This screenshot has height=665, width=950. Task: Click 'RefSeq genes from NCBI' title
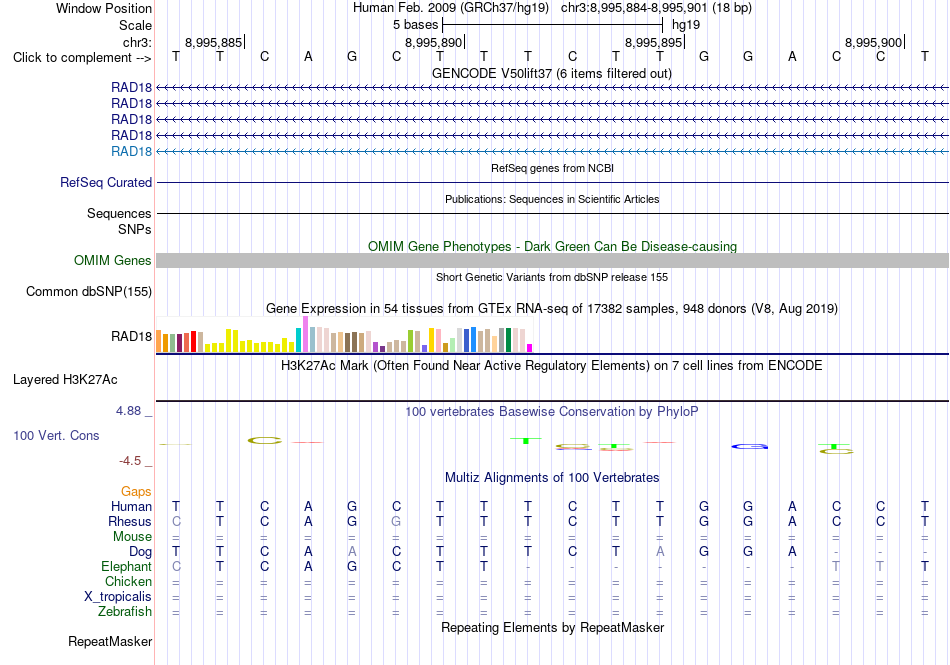pos(552,168)
